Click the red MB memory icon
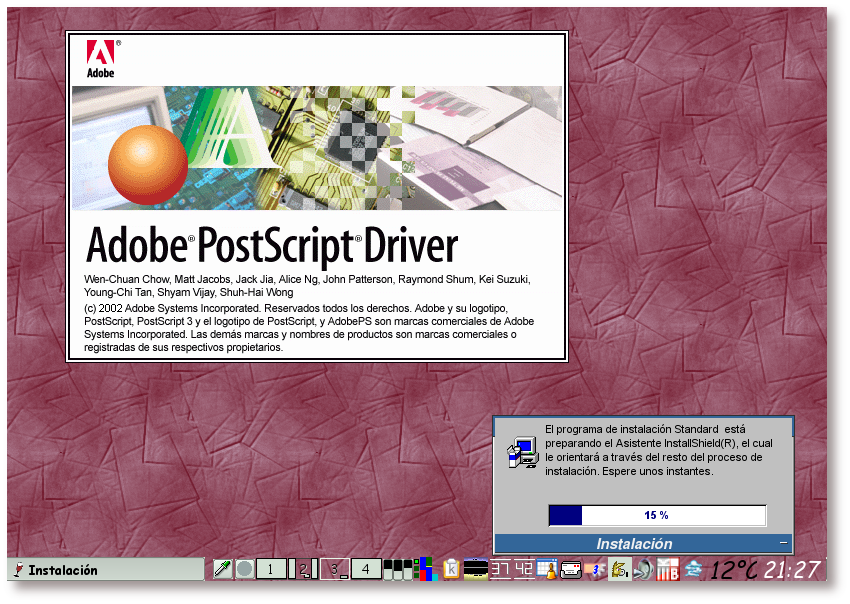 coord(667,569)
